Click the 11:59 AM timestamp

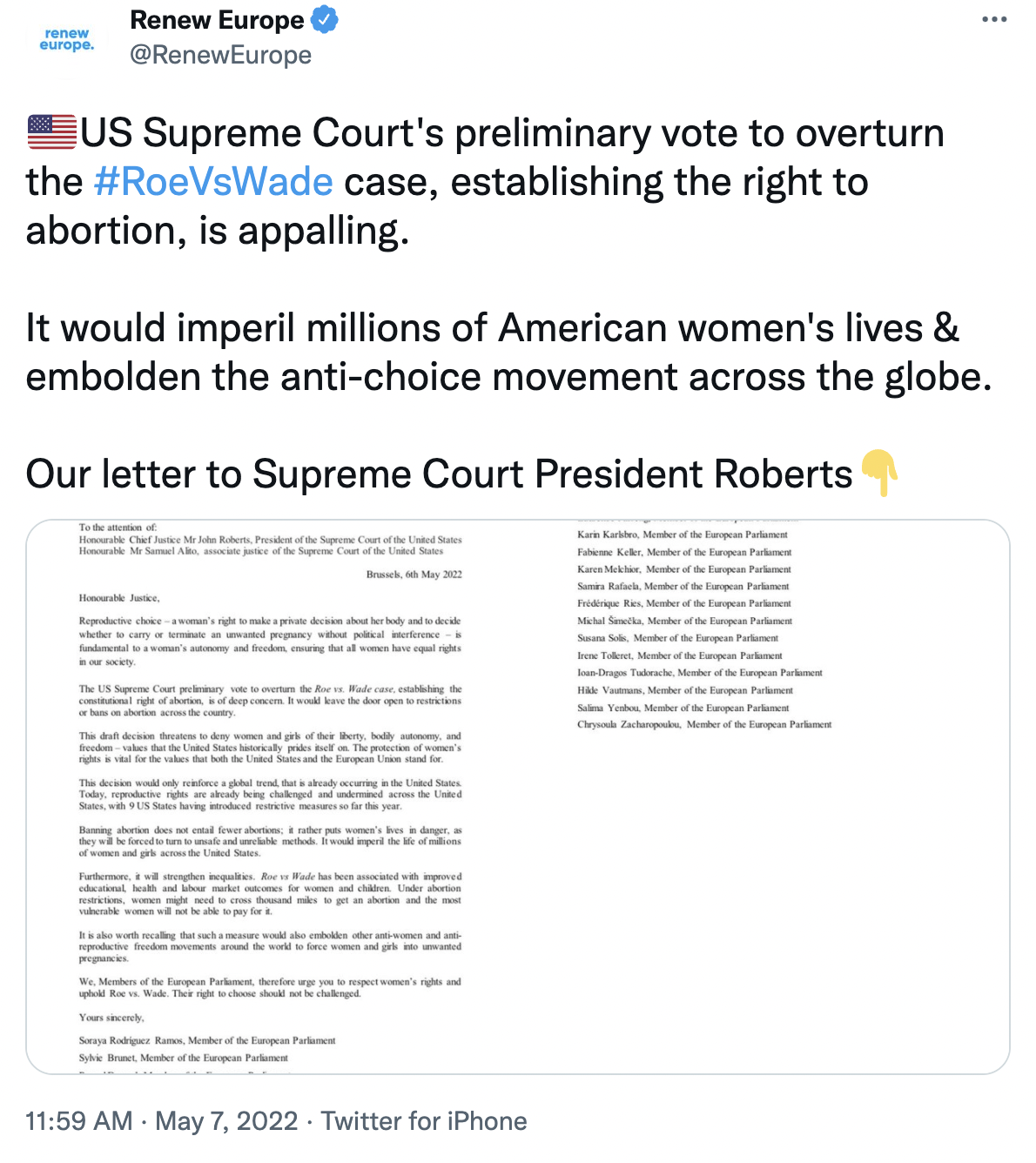tap(79, 1121)
